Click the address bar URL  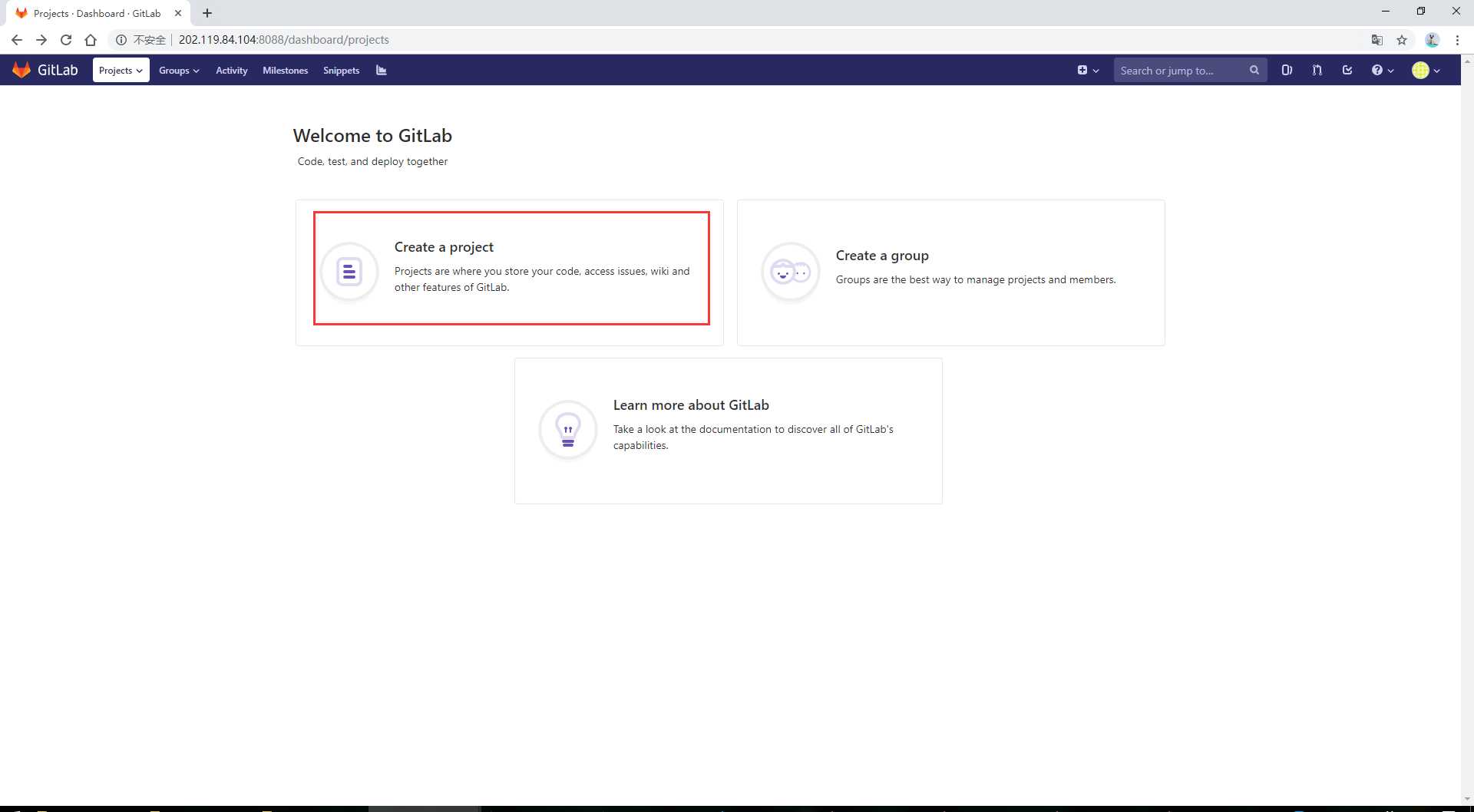tap(283, 40)
